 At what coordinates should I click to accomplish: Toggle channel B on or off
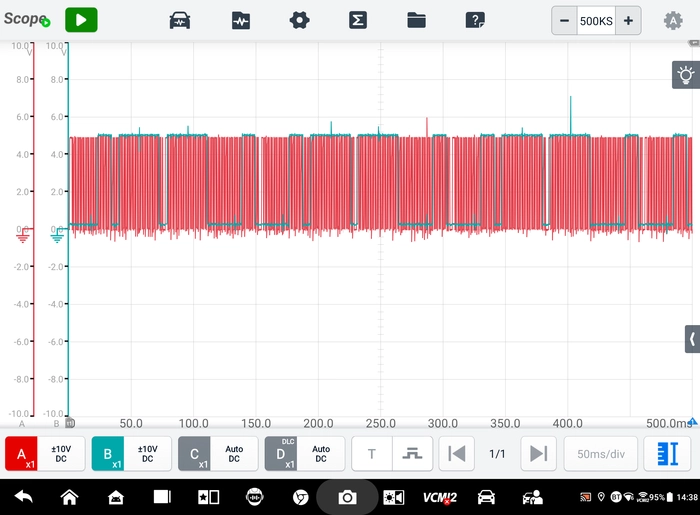[108, 454]
